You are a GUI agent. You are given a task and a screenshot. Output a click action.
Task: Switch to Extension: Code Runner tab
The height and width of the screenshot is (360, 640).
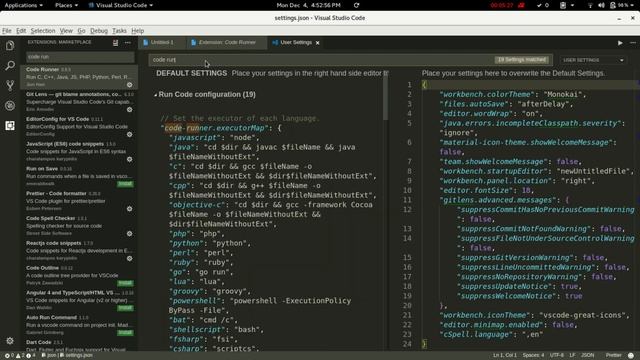click(227, 42)
